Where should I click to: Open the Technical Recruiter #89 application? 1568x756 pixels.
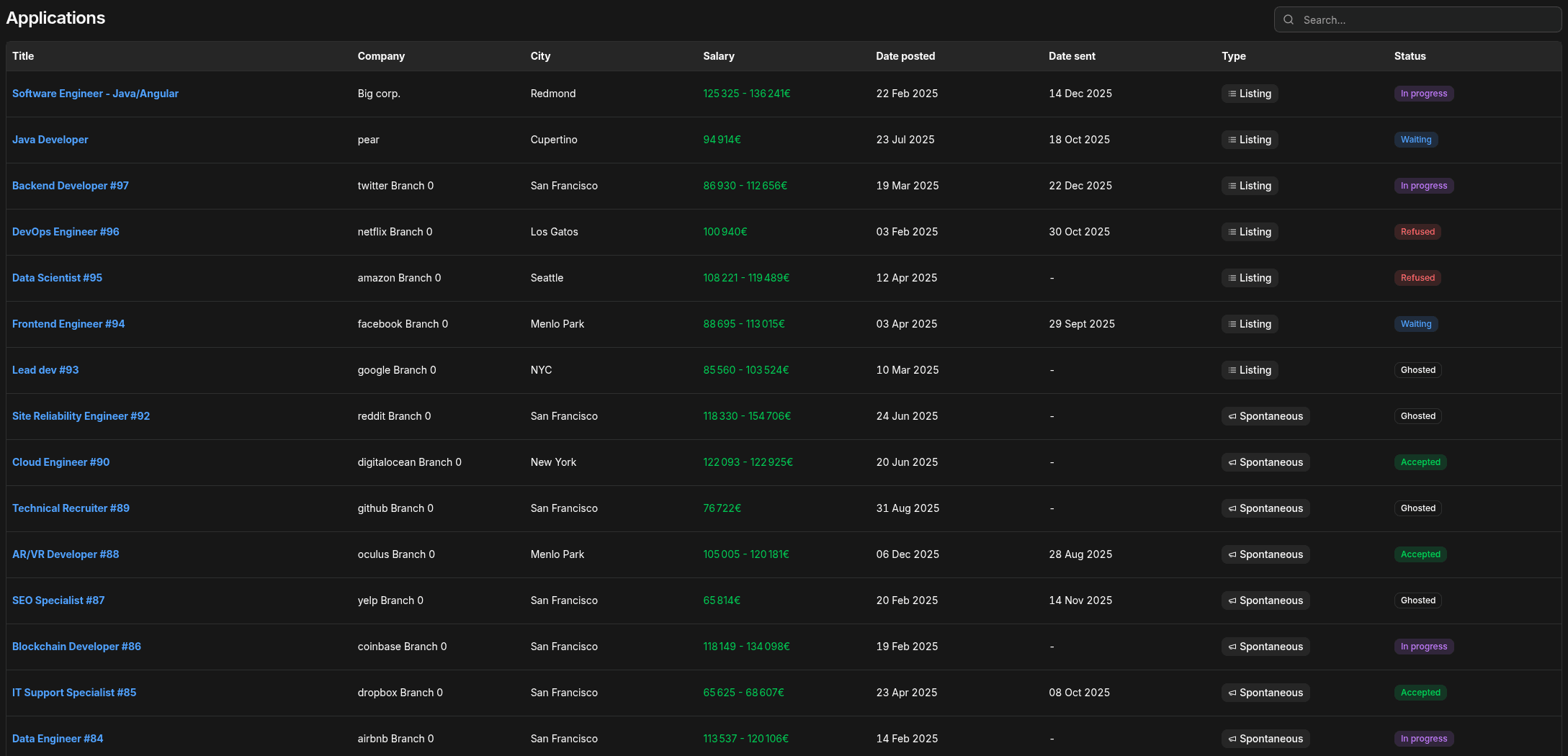coord(71,508)
